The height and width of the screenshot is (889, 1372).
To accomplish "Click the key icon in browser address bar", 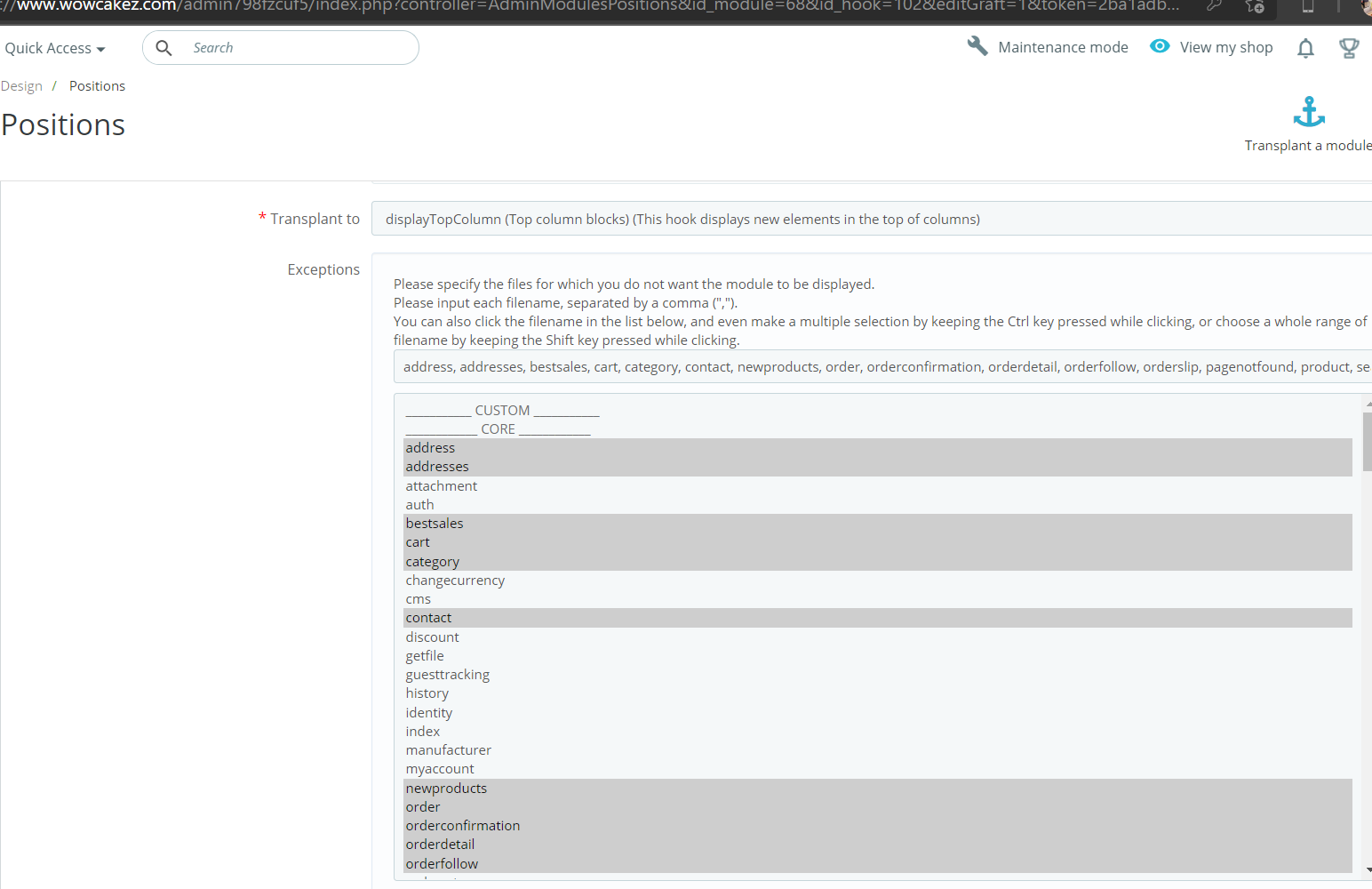I will (1214, 6).
